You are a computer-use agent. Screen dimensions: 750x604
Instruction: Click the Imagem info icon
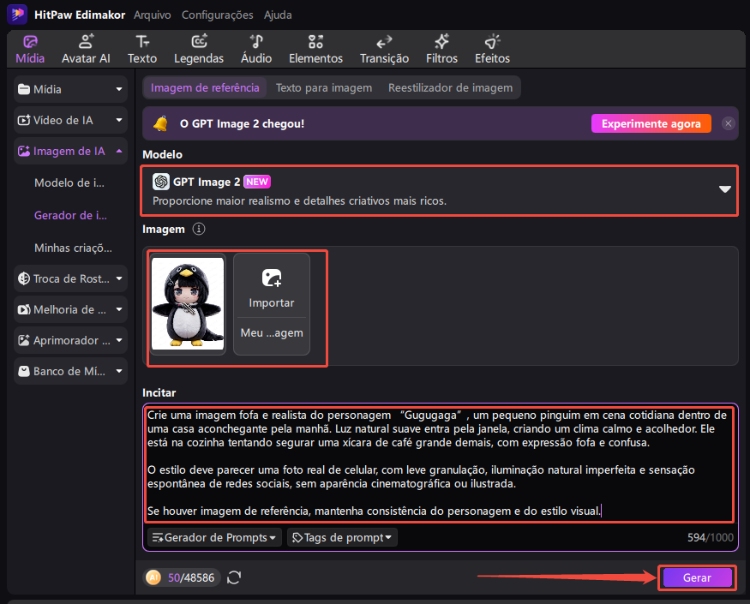point(199,229)
